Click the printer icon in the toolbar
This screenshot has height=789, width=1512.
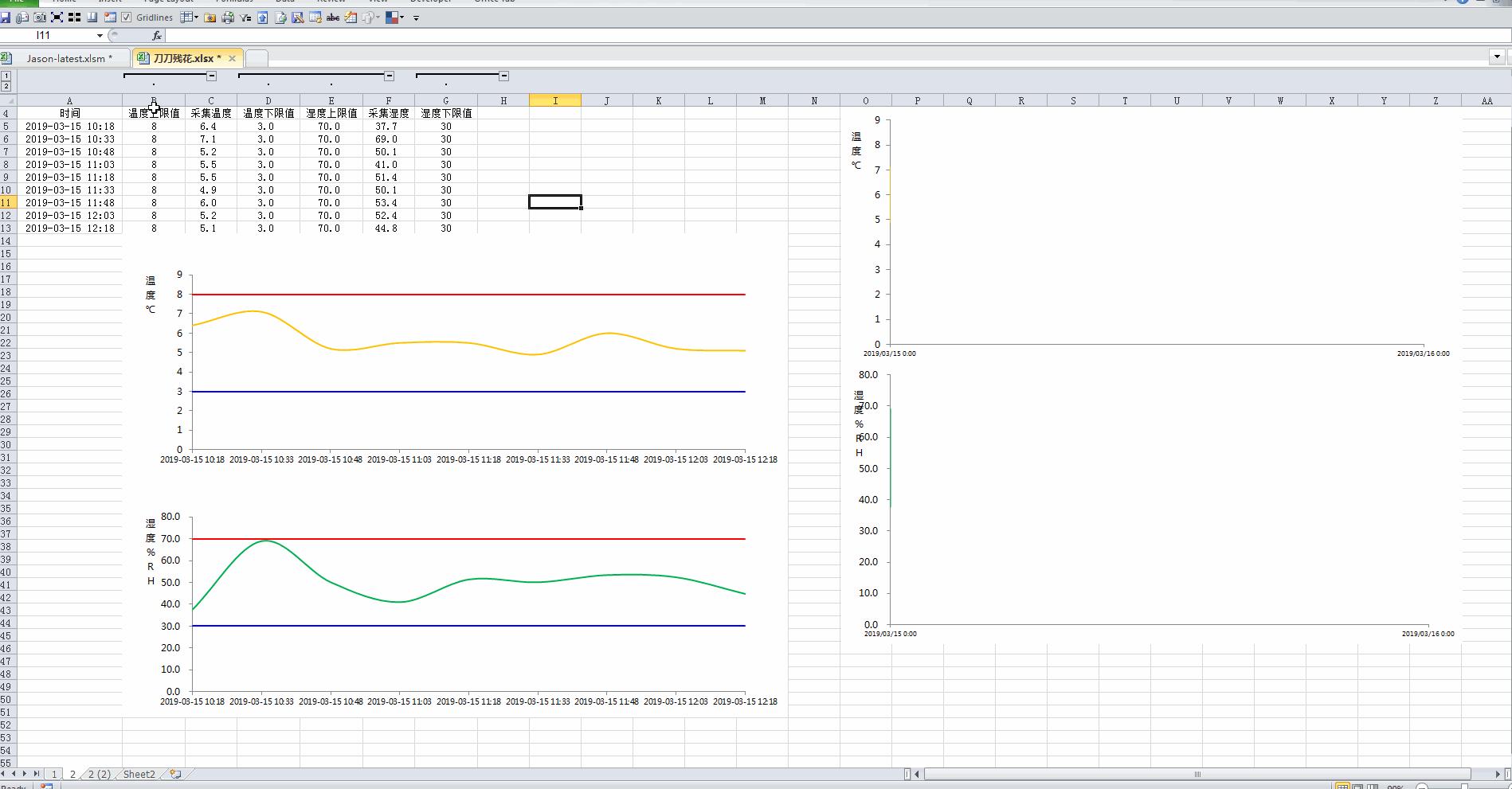pos(228,18)
